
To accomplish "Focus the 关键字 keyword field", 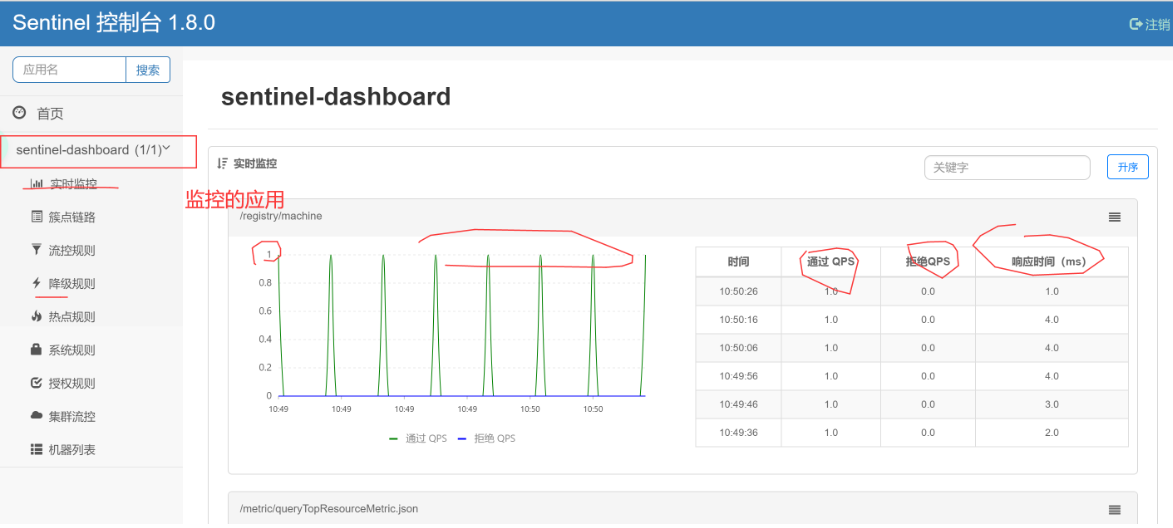I will pyautogui.click(x=1007, y=168).
